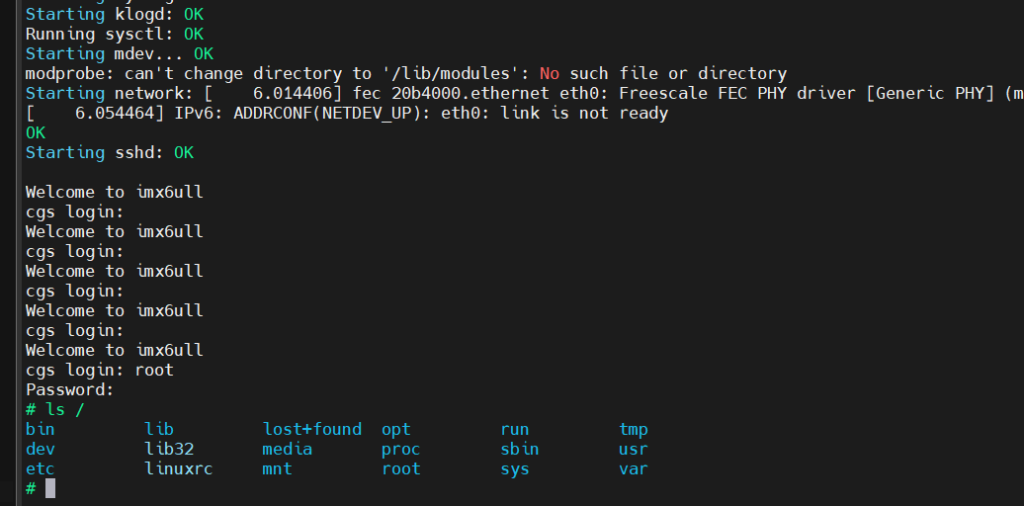Image resolution: width=1024 pixels, height=506 pixels.
Task: Click the "sbin" directory name
Action: point(520,449)
